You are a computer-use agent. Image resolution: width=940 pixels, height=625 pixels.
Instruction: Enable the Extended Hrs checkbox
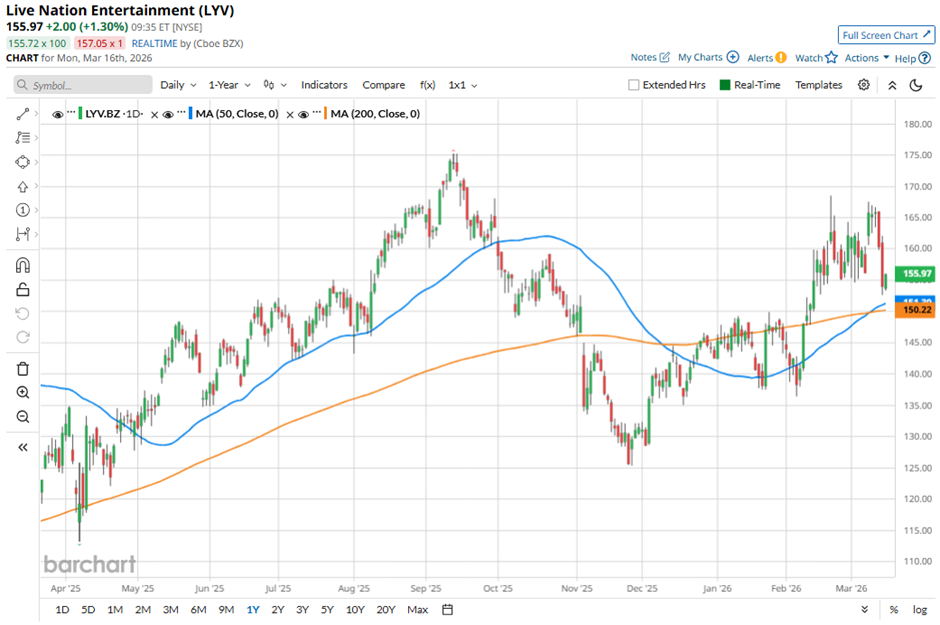[x=634, y=85]
